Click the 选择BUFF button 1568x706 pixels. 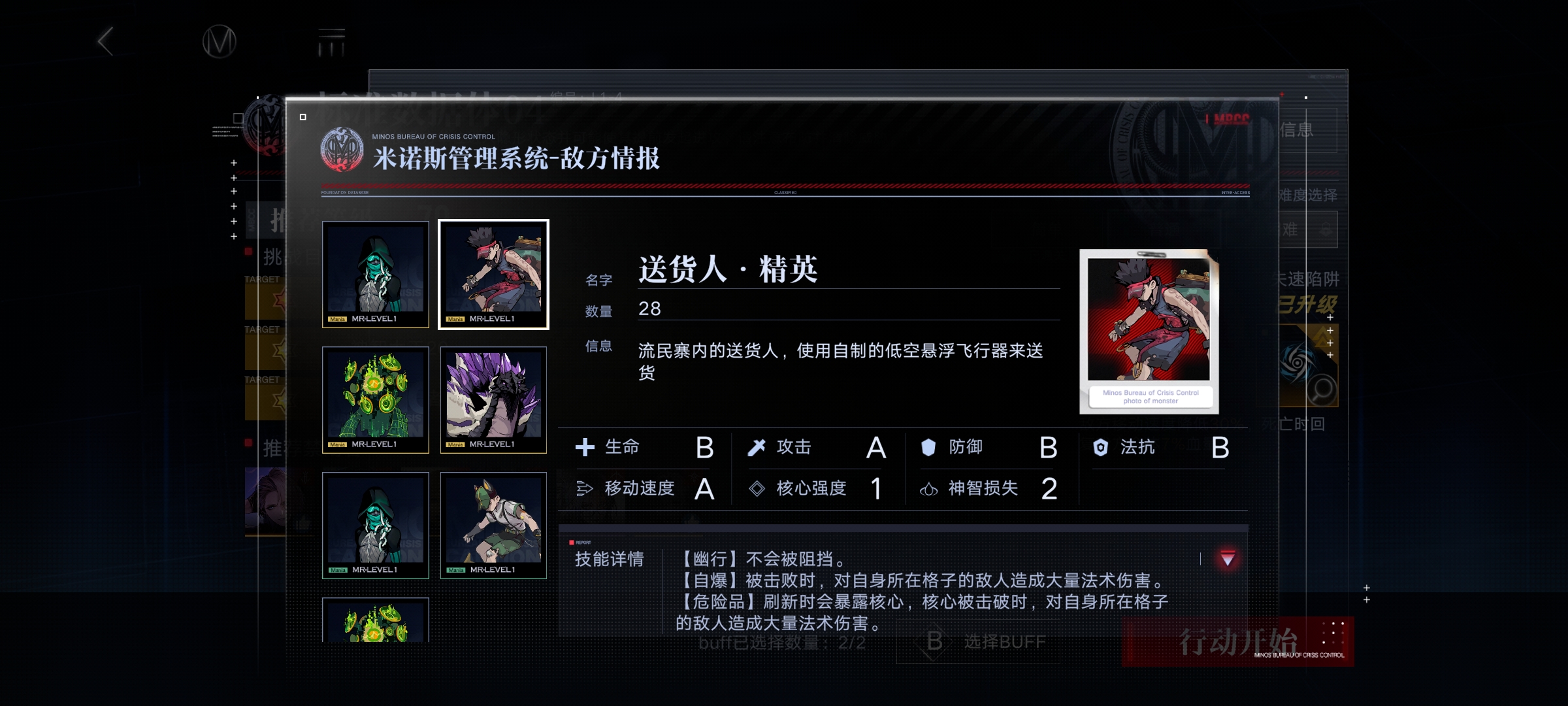pos(978,642)
